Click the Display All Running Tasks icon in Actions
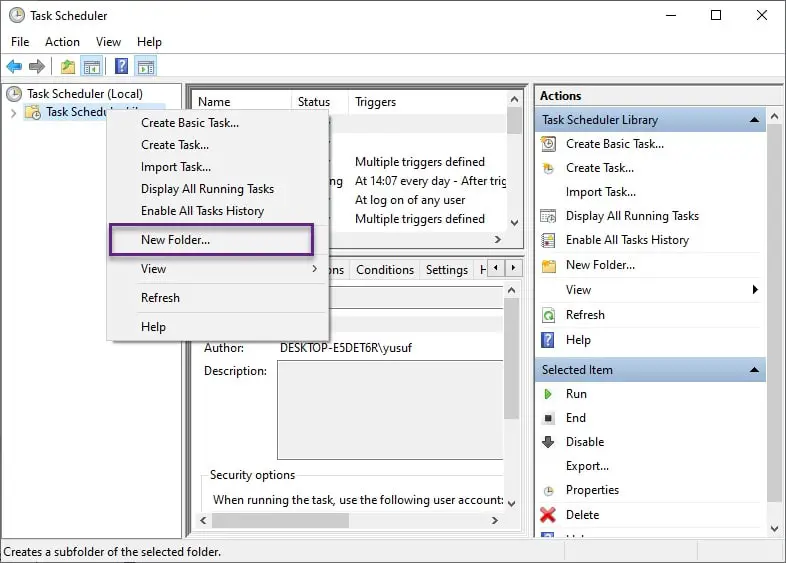Screen dimensions: 786x563 point(548,216)
